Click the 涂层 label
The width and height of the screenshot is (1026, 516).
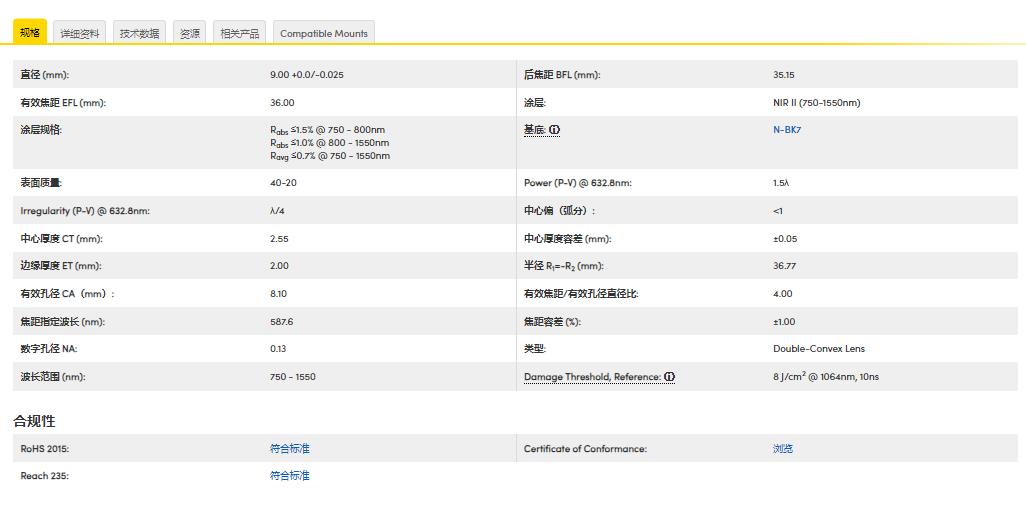coord(535,103)
